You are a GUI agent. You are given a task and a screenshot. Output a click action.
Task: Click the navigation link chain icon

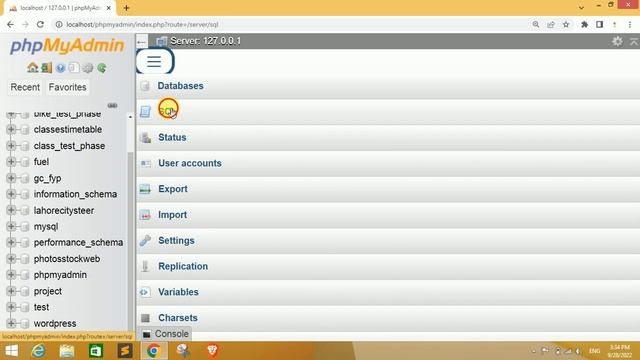[x=112, y=105]
